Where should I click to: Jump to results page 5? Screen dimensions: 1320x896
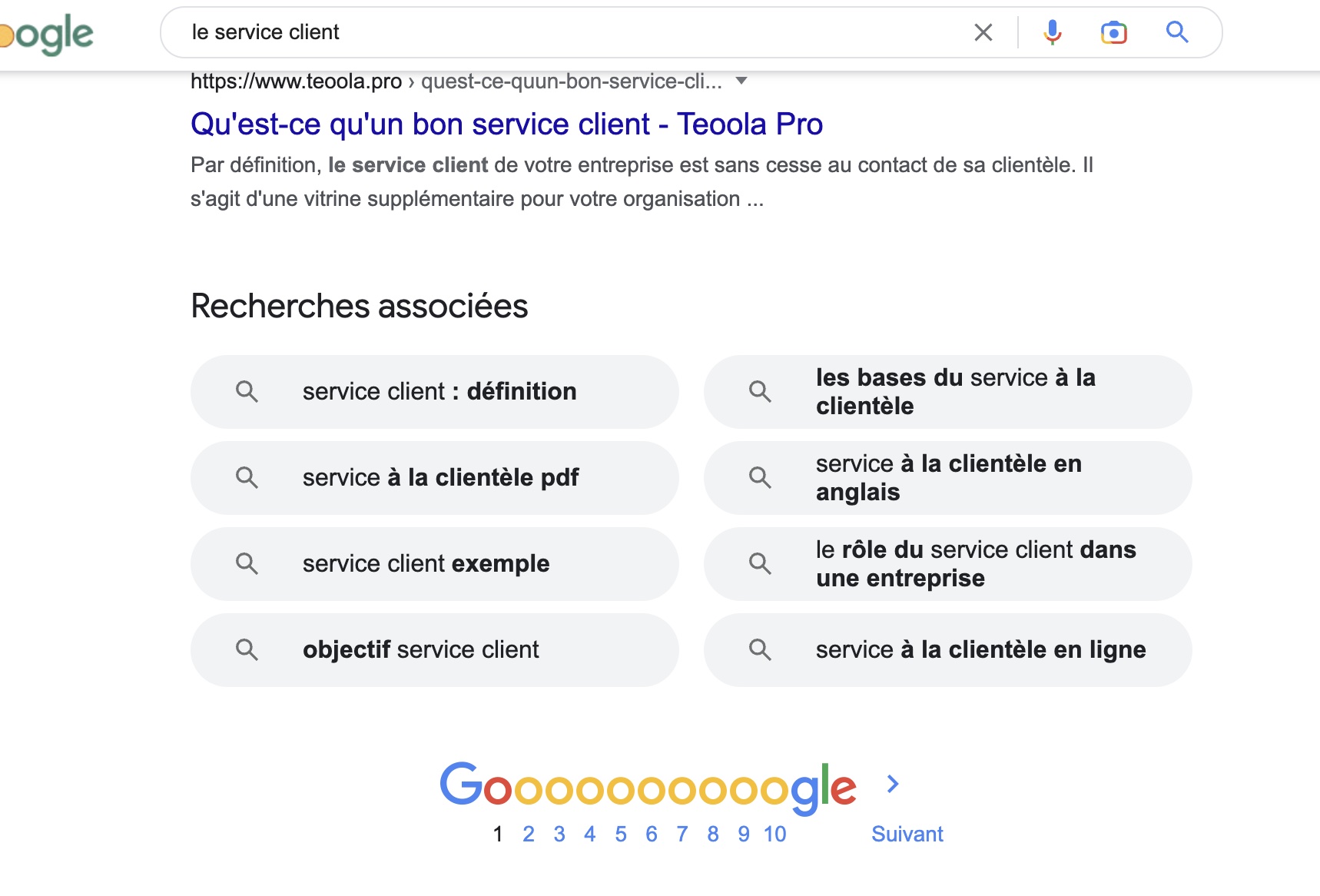click(621, 835)
